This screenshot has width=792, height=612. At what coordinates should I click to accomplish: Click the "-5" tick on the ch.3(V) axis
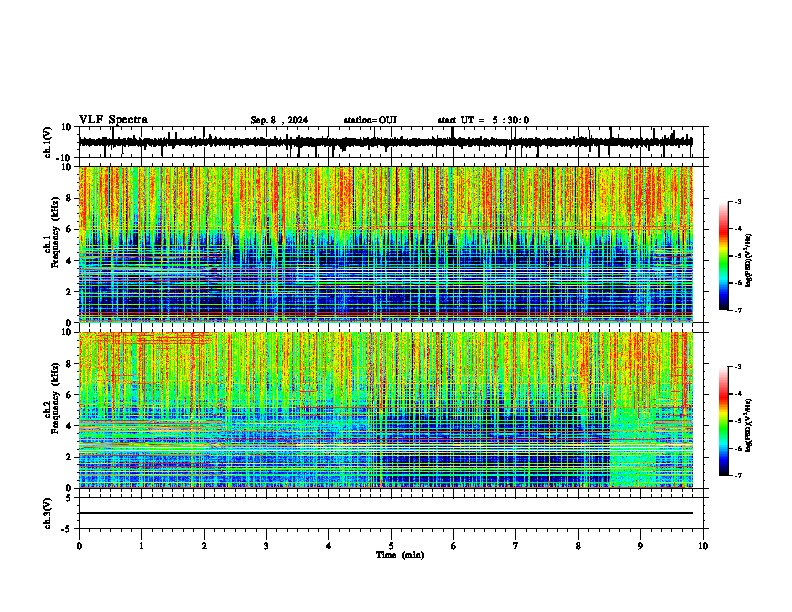point(67,529)
